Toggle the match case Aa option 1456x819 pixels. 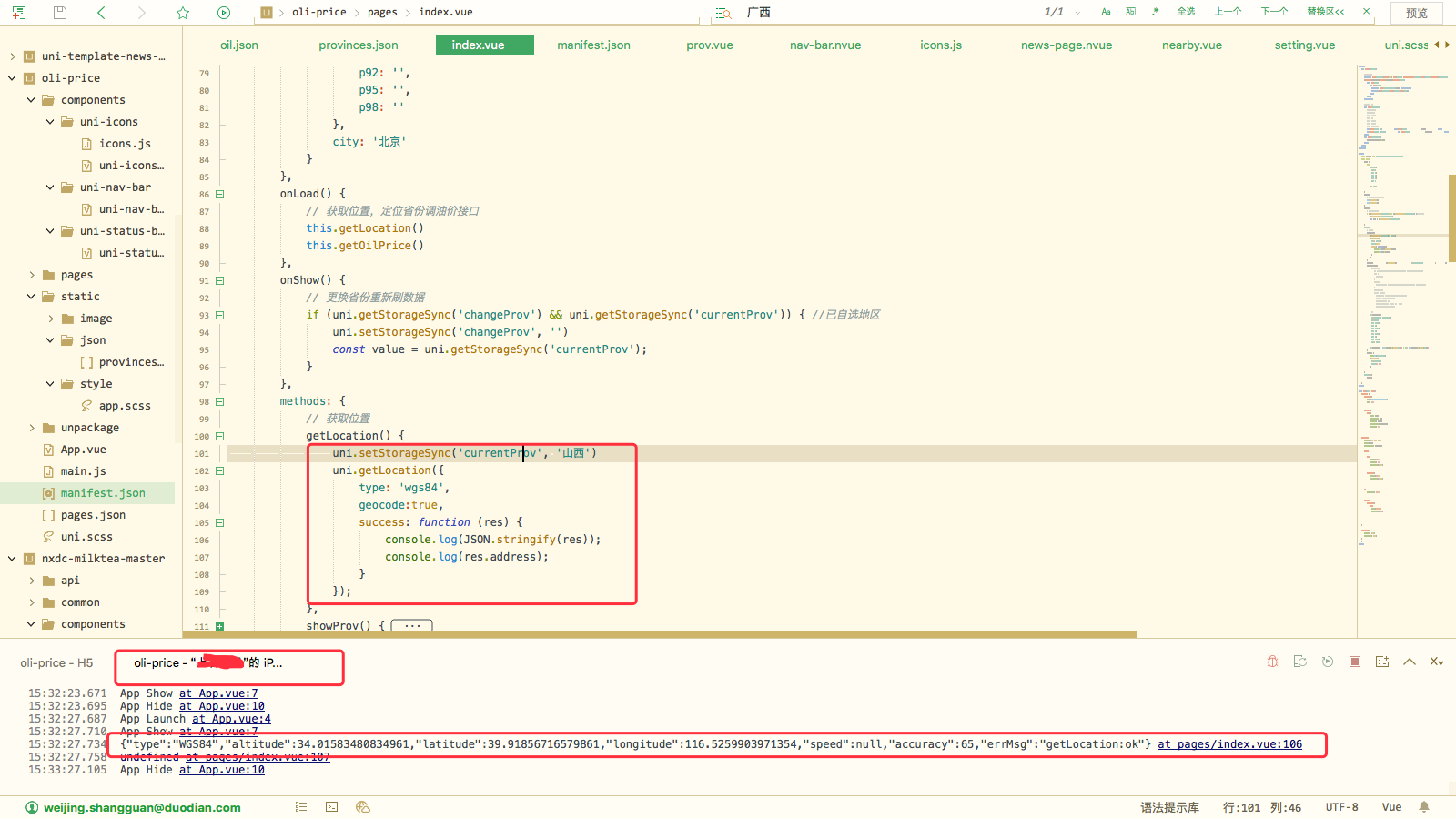[1106, 12]
